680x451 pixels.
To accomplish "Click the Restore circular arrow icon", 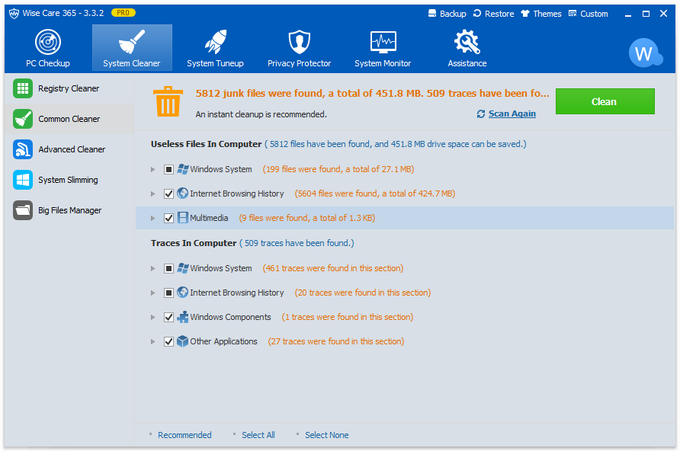I will click(x=477, y=13).
